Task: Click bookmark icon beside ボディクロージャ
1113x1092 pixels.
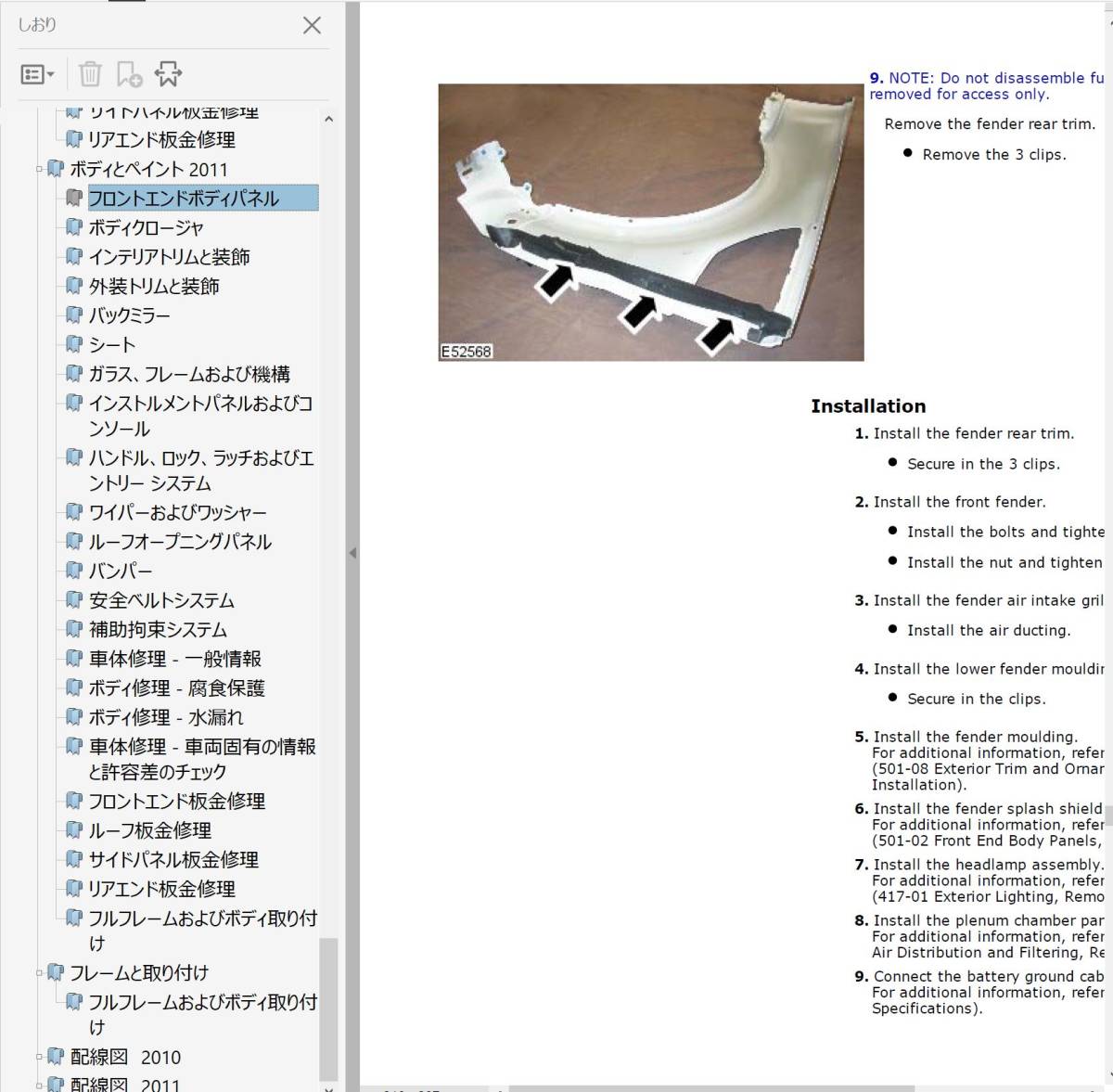Action: [x=74, y=227]
